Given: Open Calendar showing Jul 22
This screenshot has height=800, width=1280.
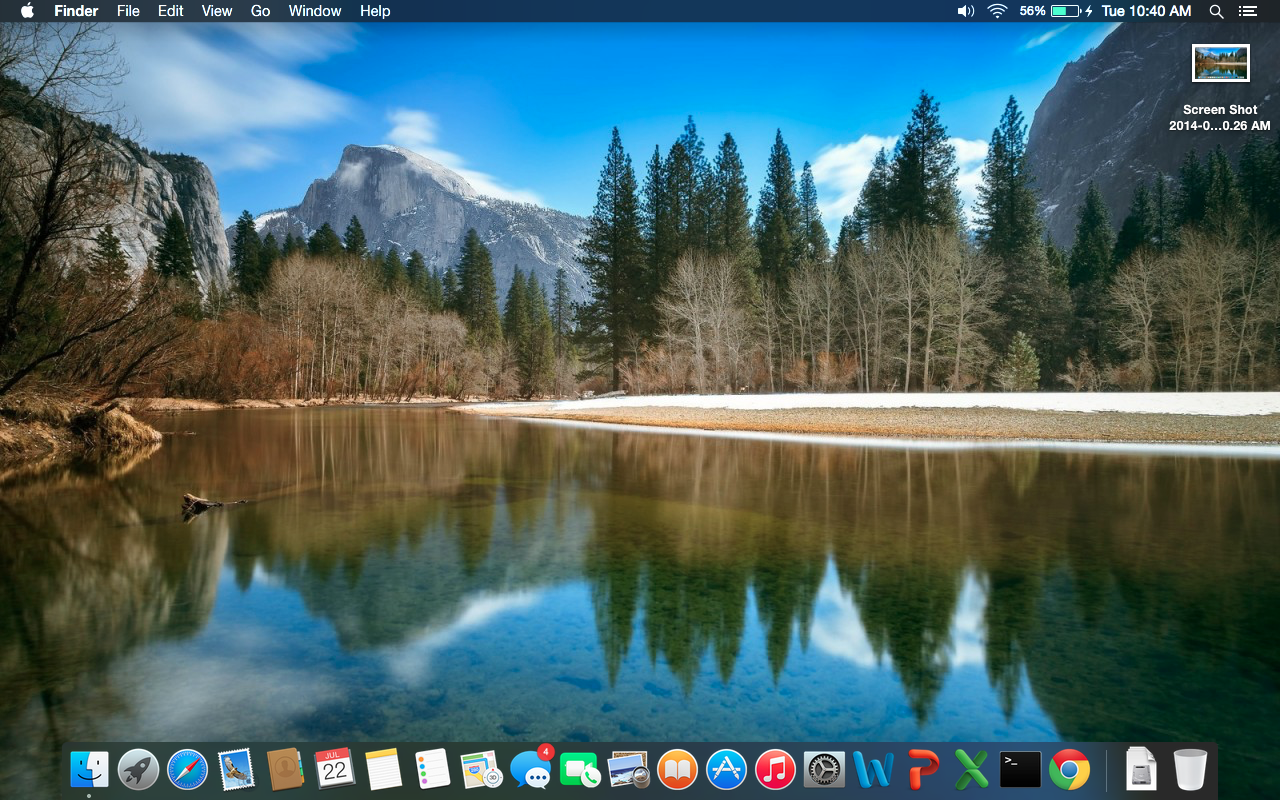Looking at the screenshot, I should pos(334,770).
